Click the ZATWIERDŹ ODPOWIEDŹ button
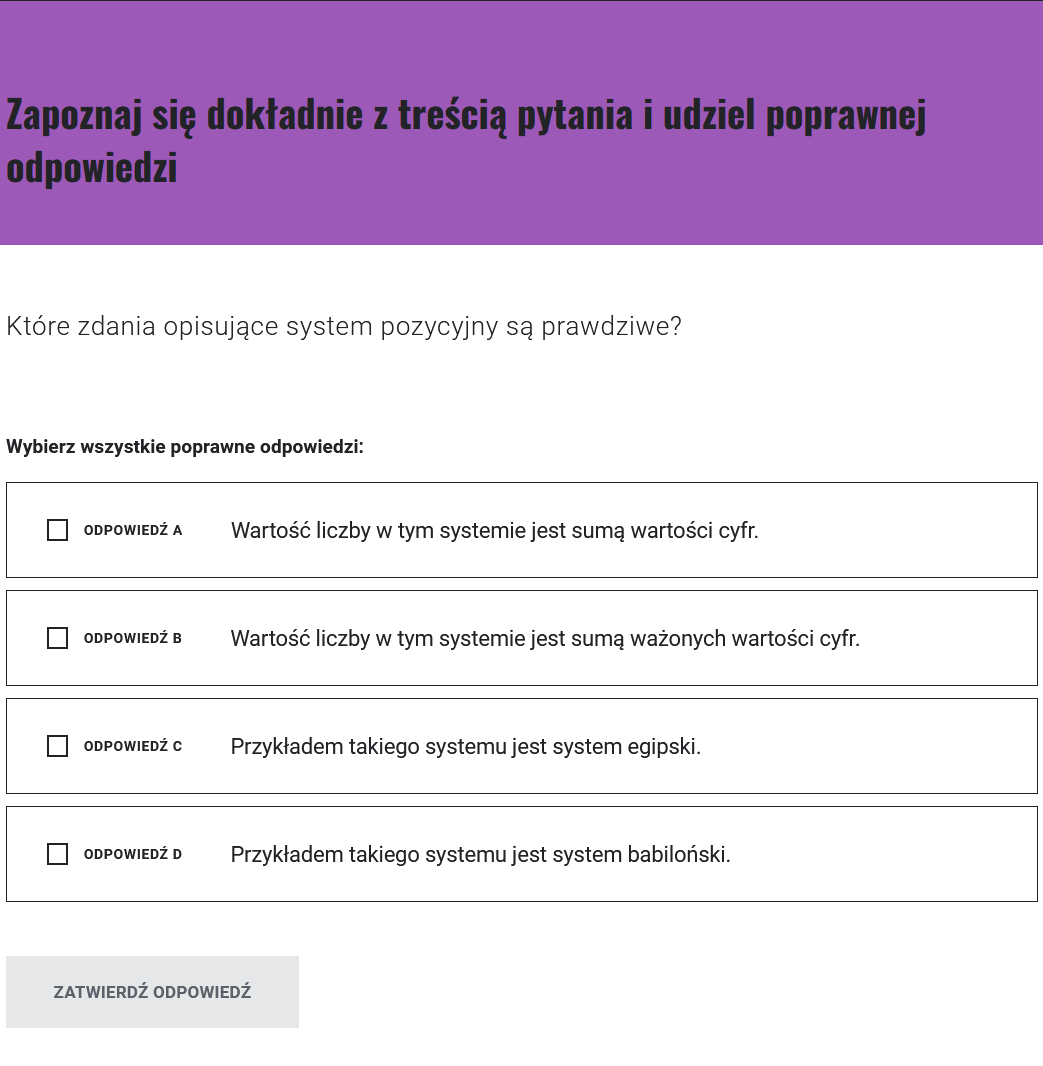 pyautogui.click(x=152, y=991)
